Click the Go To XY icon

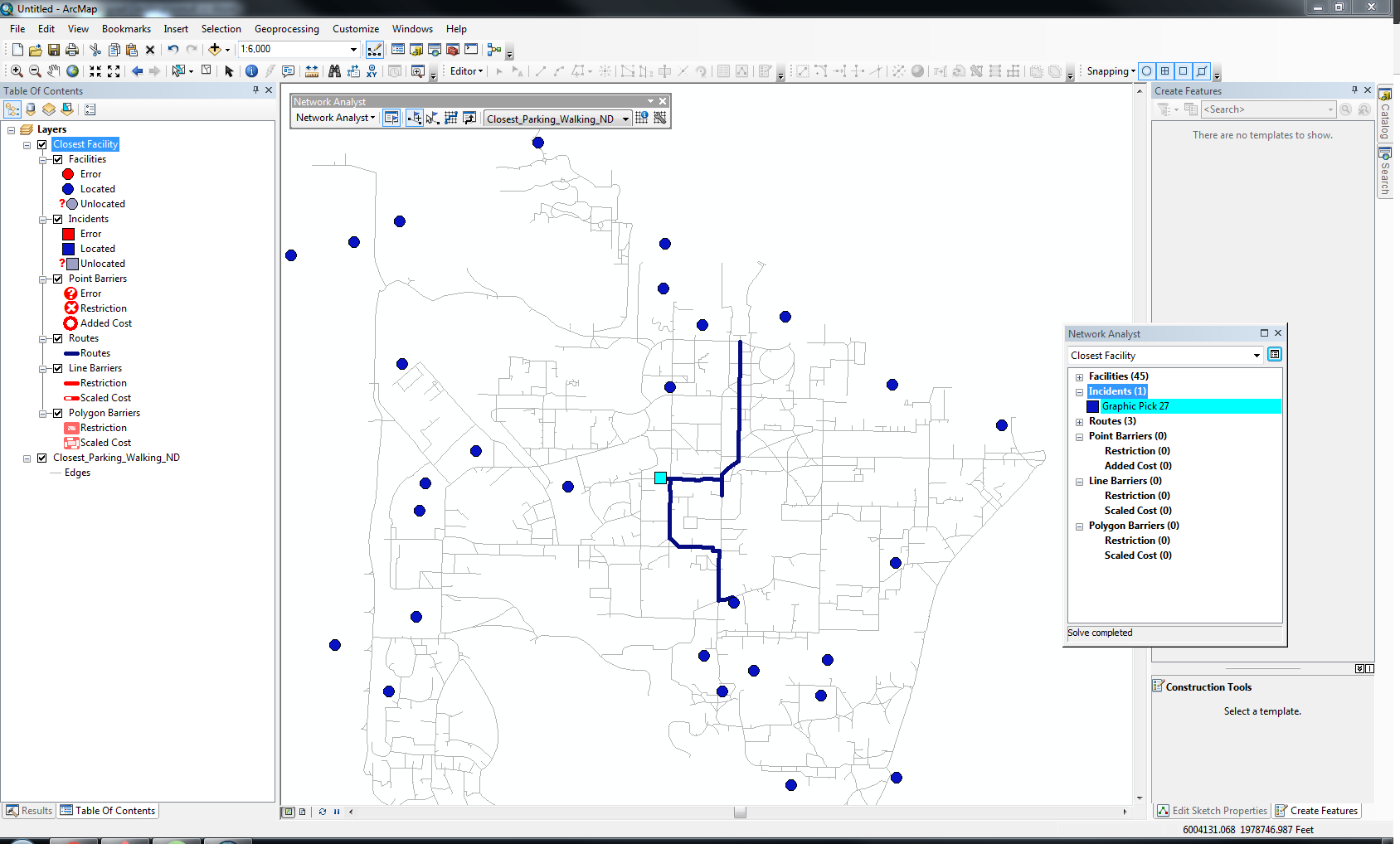[x=372, y=71]
